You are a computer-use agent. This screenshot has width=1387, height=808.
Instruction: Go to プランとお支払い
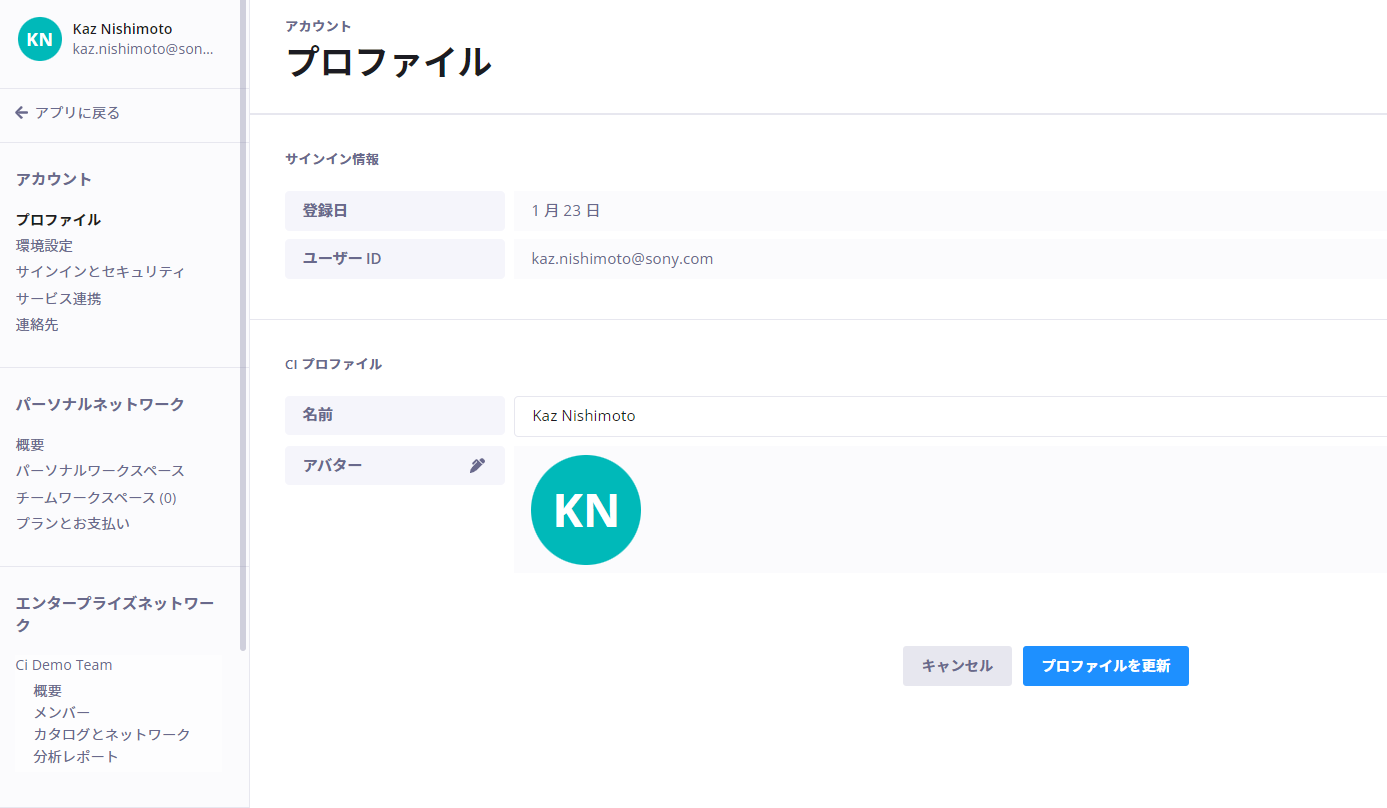pos(73,523)
